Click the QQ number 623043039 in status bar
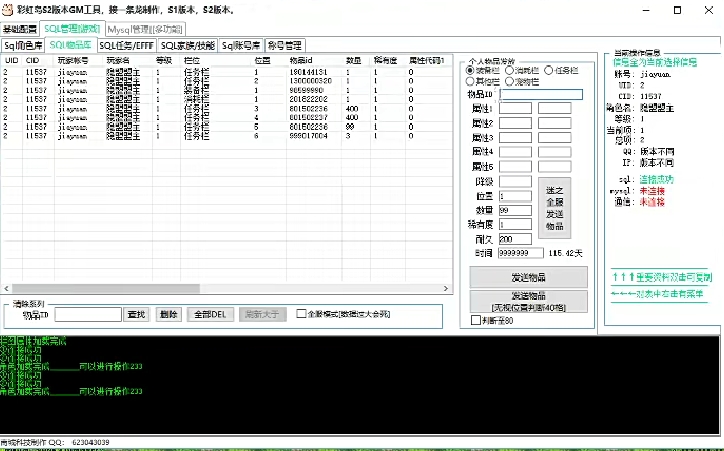The height and width of the screenshot is (451, 724). click(x=91, y=442)
